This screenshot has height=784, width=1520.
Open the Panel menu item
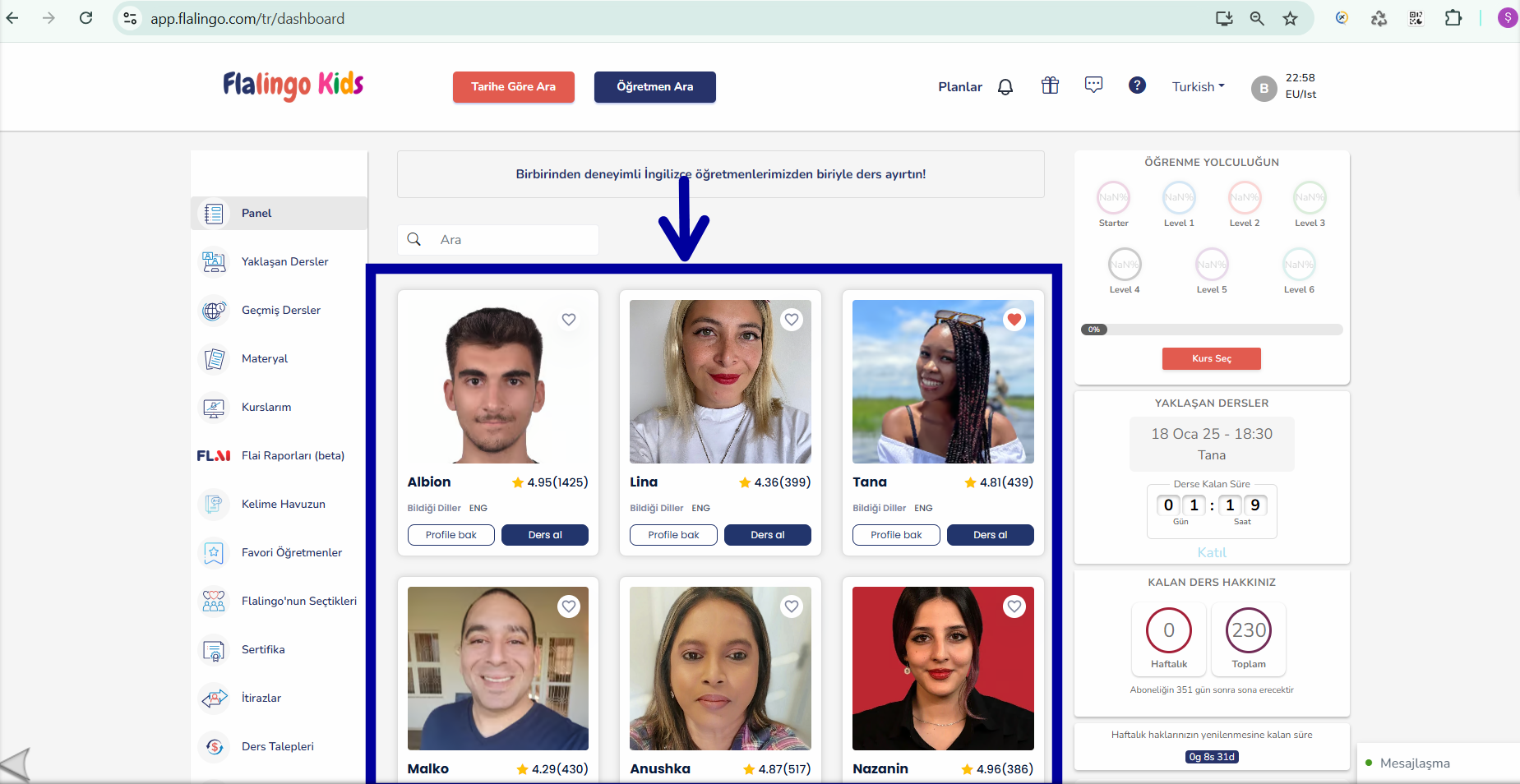(x=280, y=213)
